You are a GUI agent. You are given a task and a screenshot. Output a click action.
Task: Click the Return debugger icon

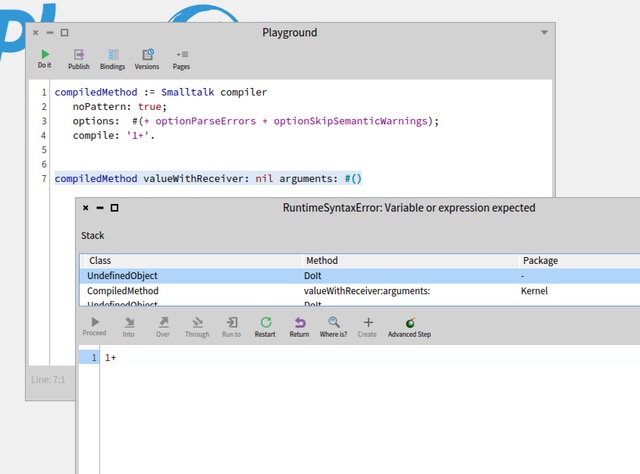299,327
